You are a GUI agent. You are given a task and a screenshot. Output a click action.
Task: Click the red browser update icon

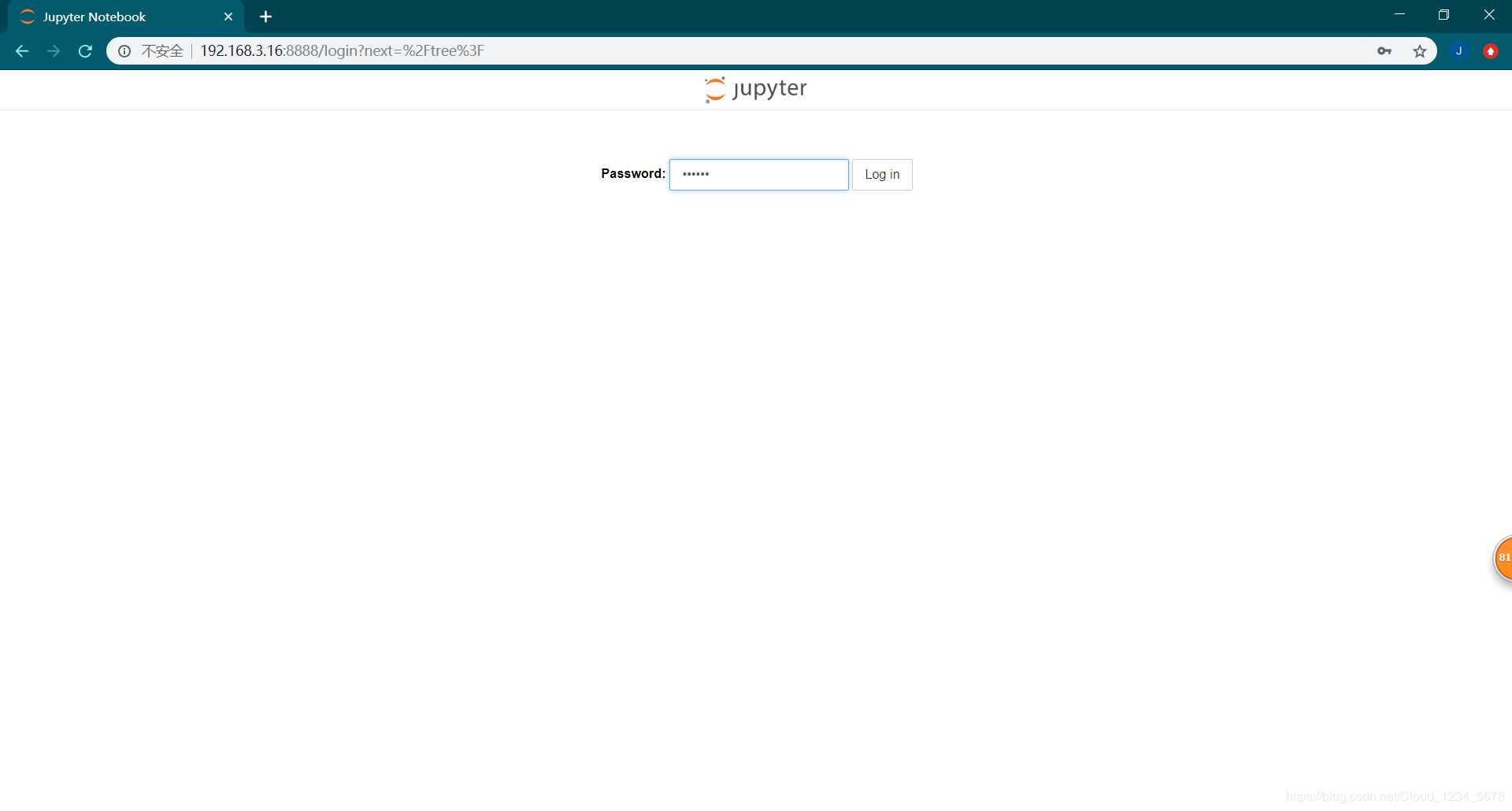1491,51
